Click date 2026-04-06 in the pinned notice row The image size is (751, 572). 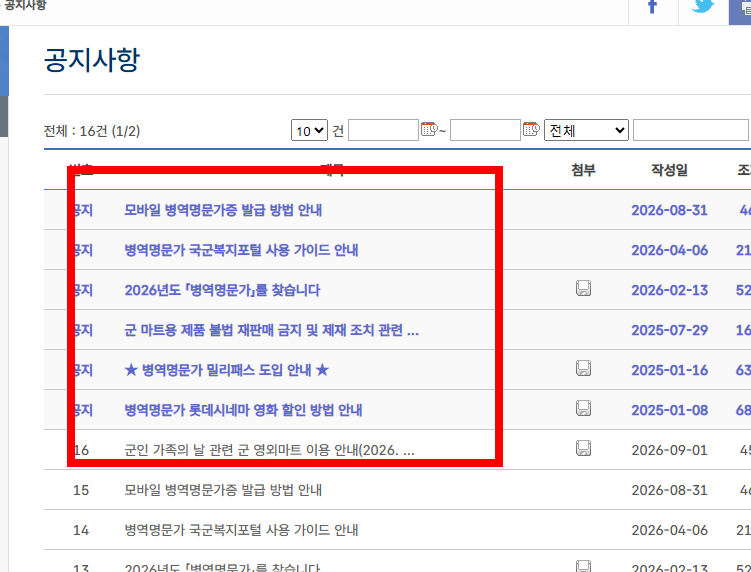point(670,251)
